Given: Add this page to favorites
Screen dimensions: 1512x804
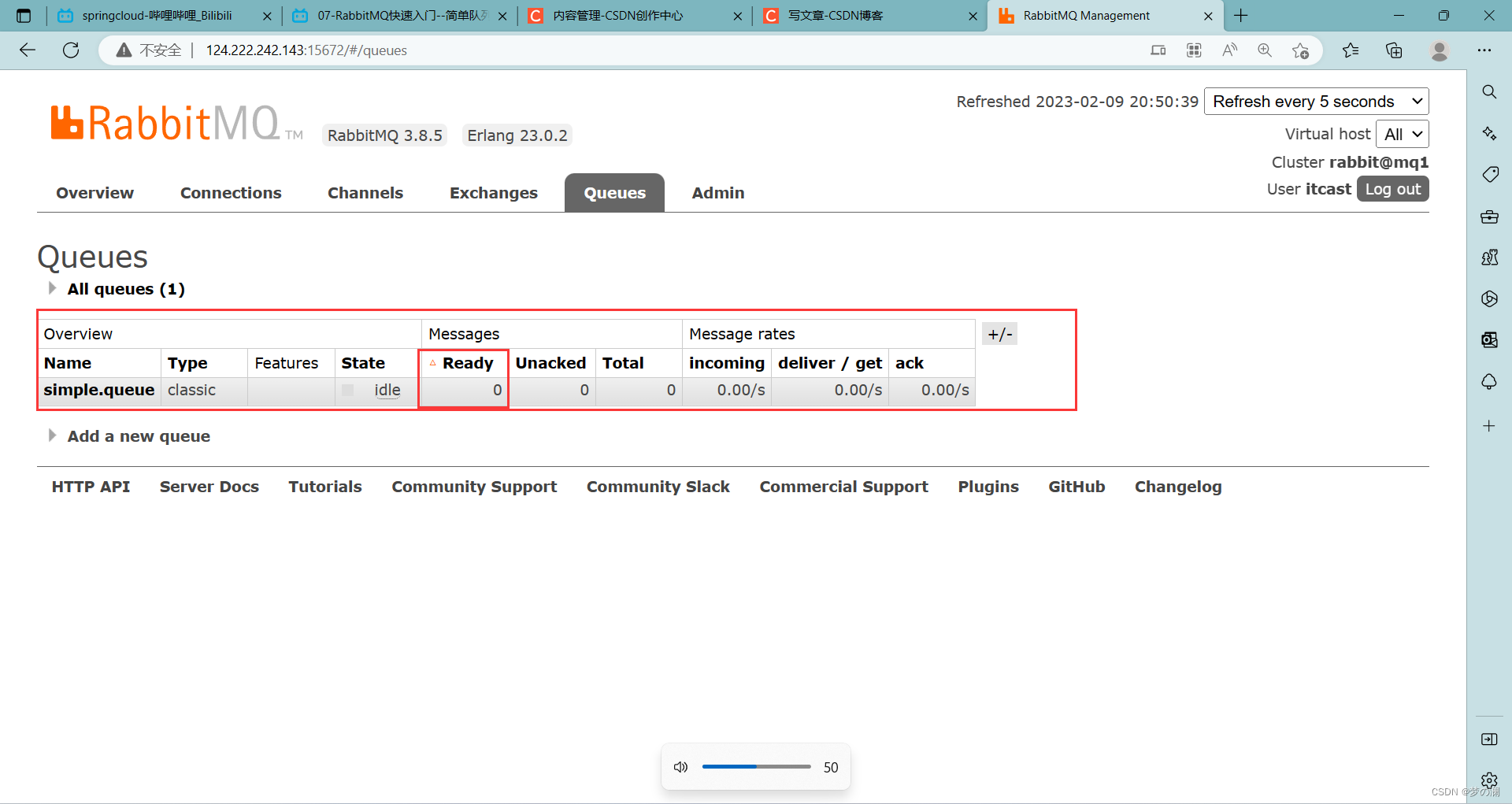Looking at the screenshot, I should pyautogui.click(x=1300, y=50).
